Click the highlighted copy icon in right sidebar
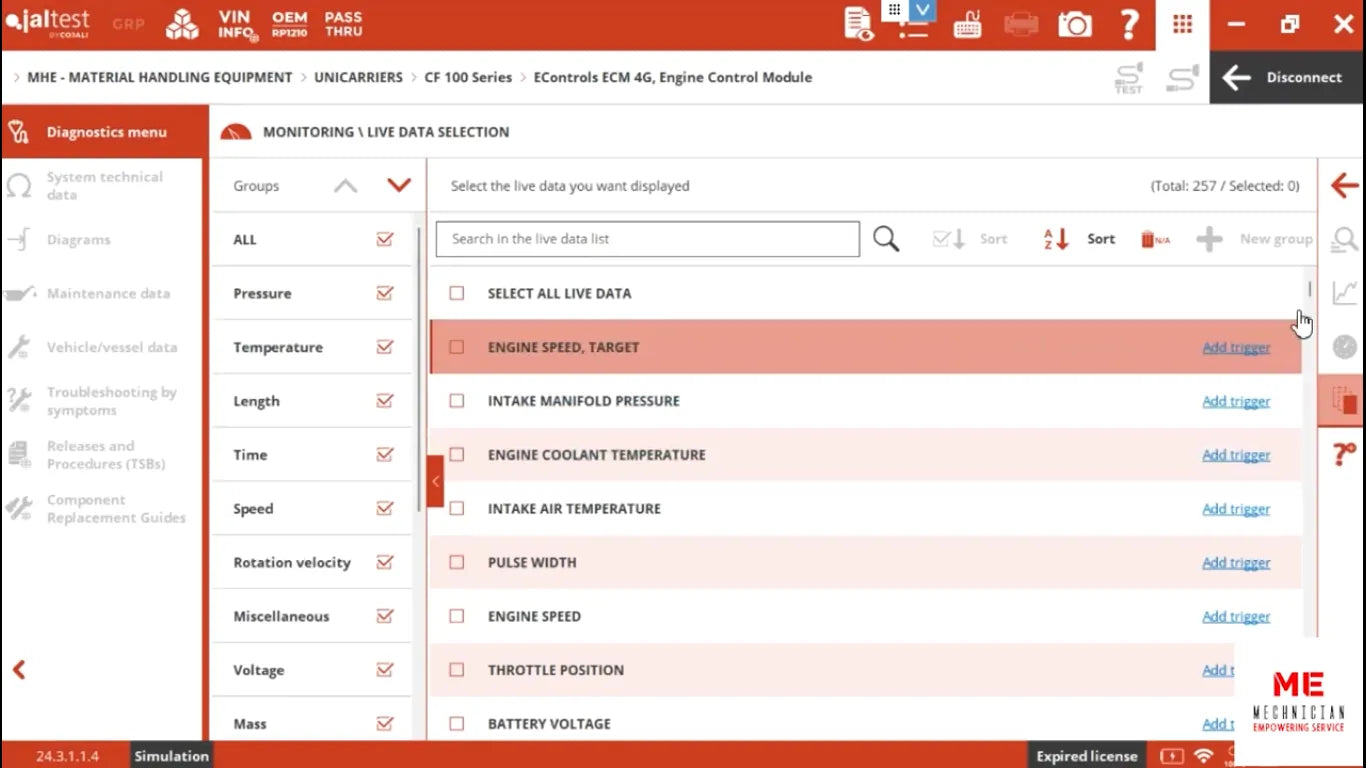Viewport: 1366px width, 768px height. [1343, 401]
